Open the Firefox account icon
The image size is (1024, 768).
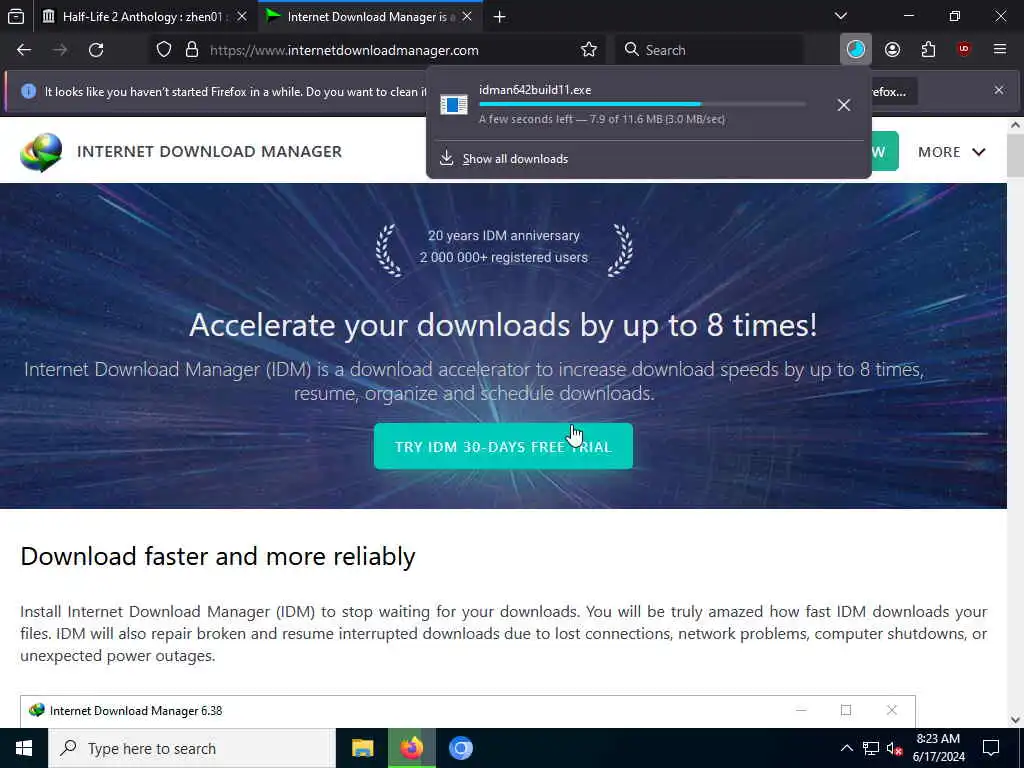(893, 50)
